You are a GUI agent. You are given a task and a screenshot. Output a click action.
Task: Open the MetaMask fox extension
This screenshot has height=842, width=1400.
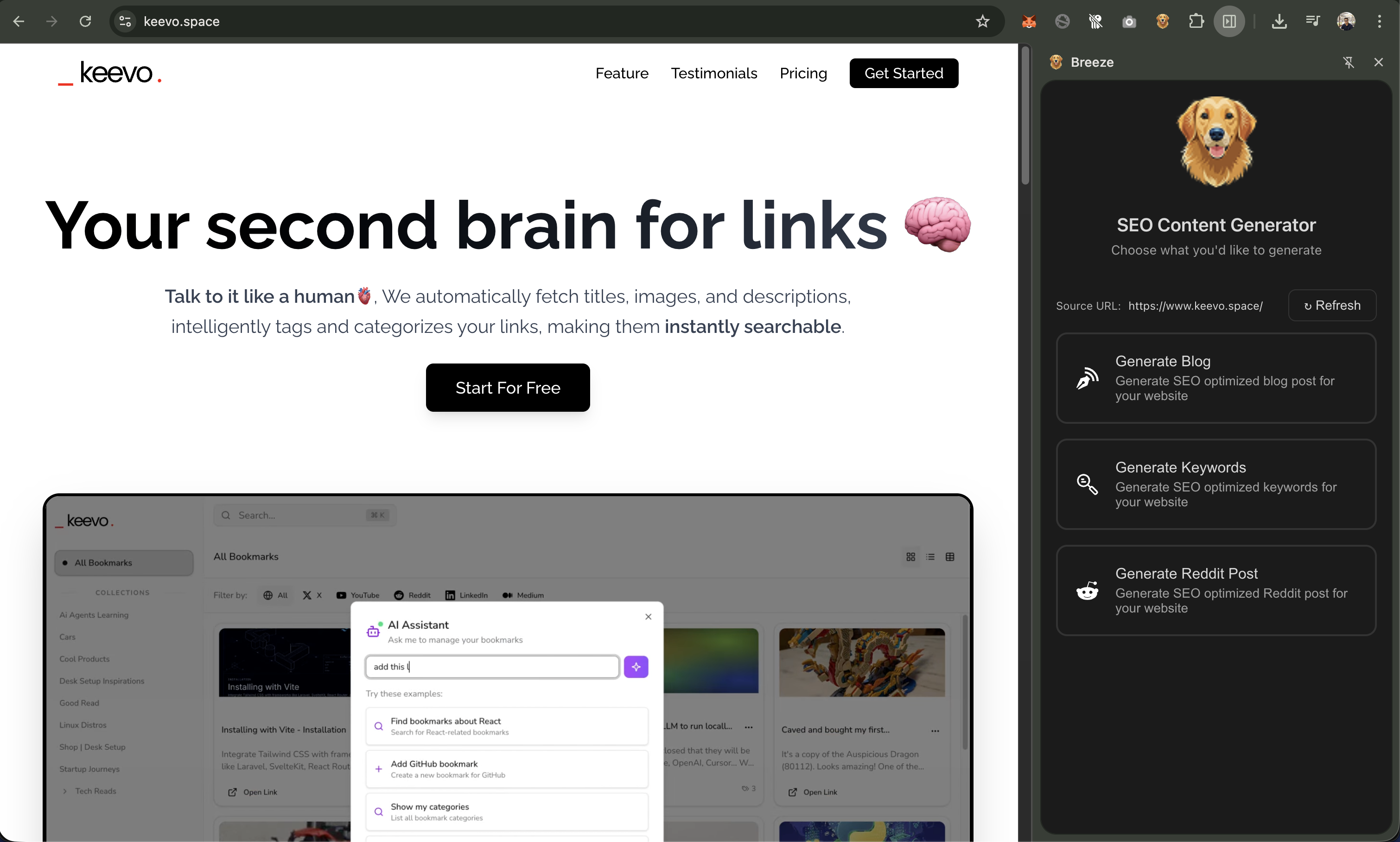tap(1029, 22)
